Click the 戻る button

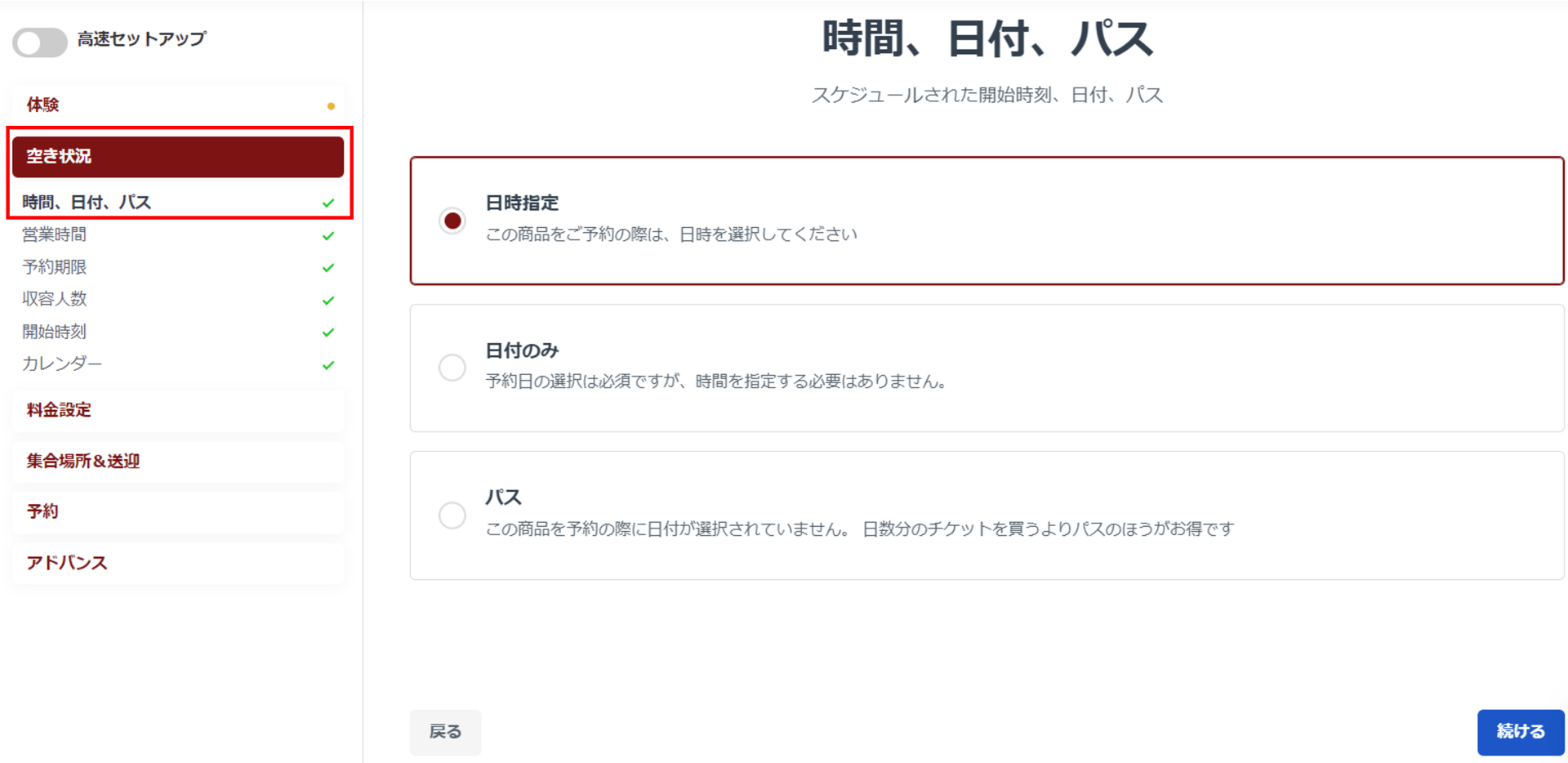pos(445,732)
